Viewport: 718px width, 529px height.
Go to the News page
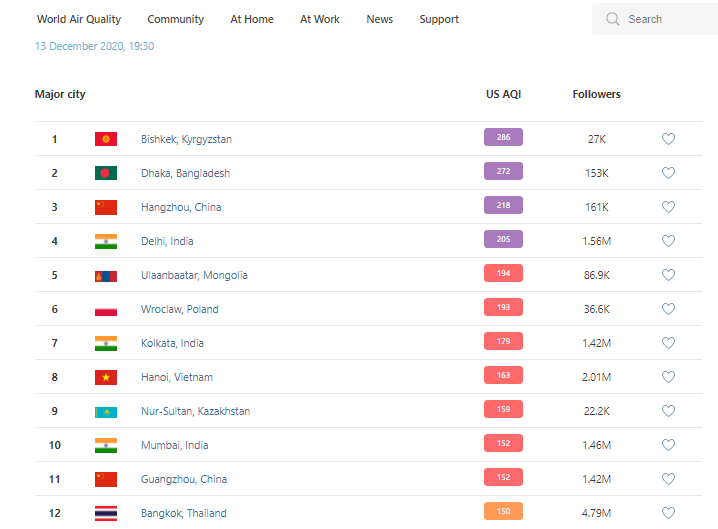(x=379, y=19)
